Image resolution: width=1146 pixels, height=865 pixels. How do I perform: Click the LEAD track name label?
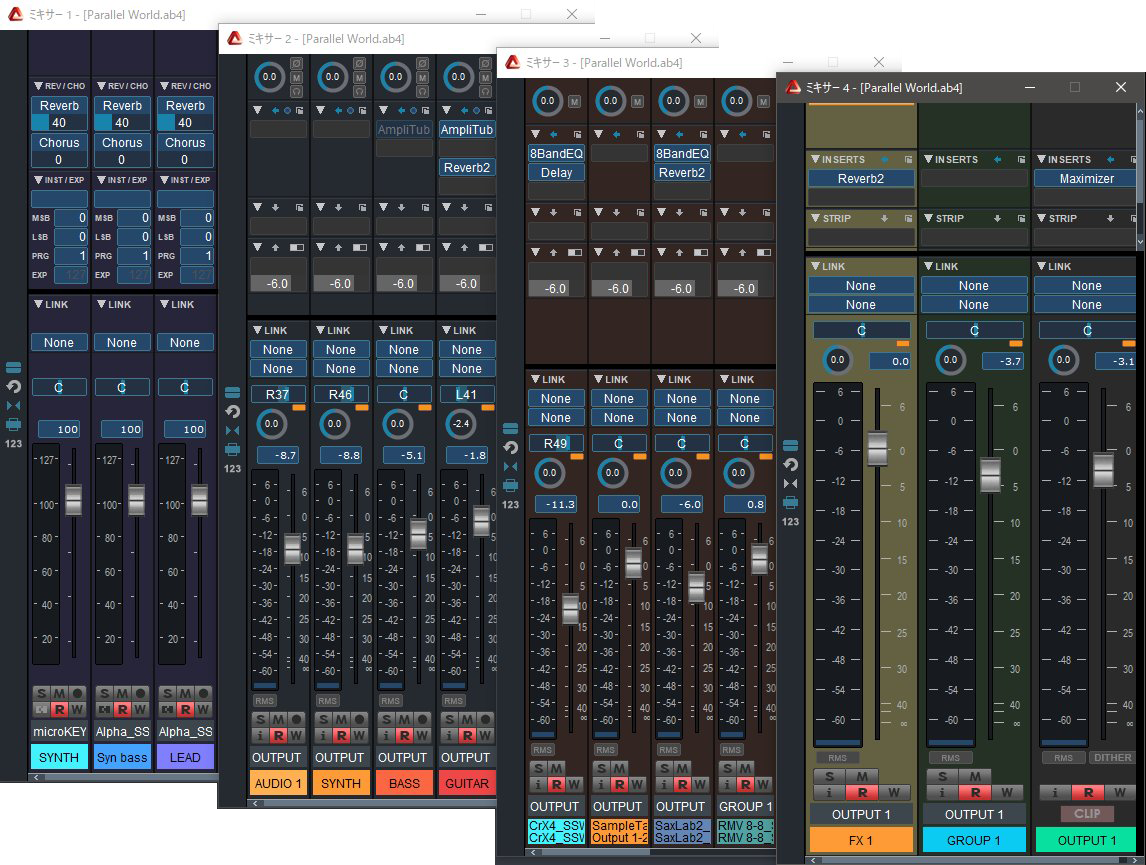185,757
